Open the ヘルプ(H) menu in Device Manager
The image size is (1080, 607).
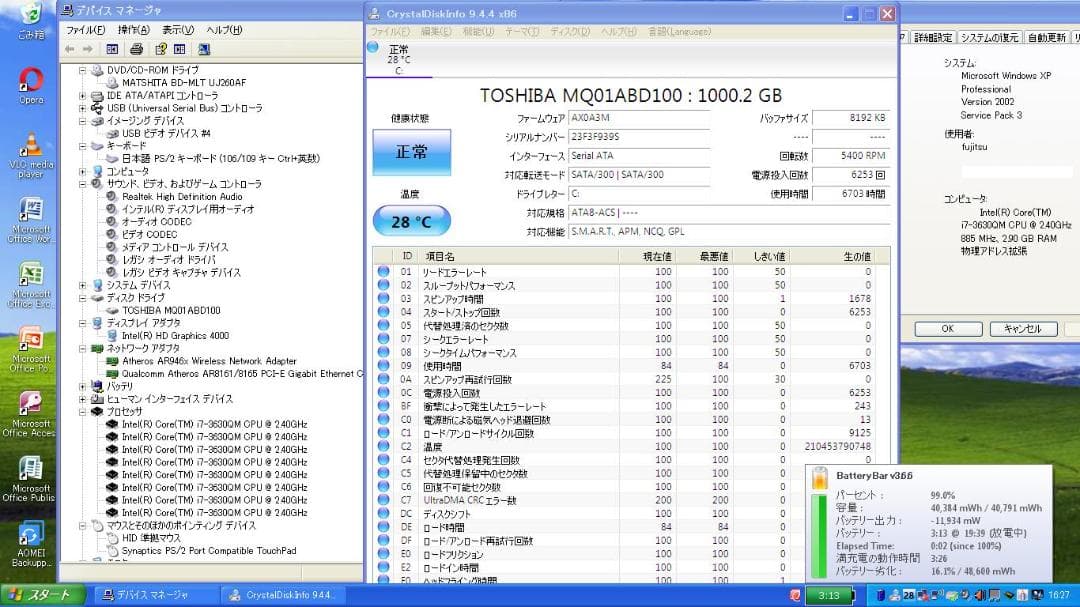click(x=225, y=30)
